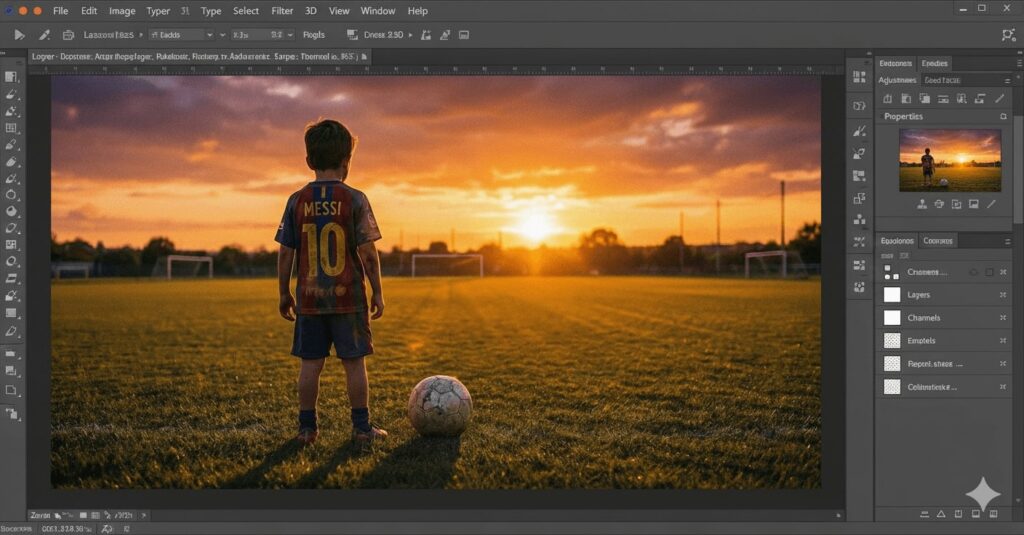
Task: Select the Channels row
Action: pos(944,318)
